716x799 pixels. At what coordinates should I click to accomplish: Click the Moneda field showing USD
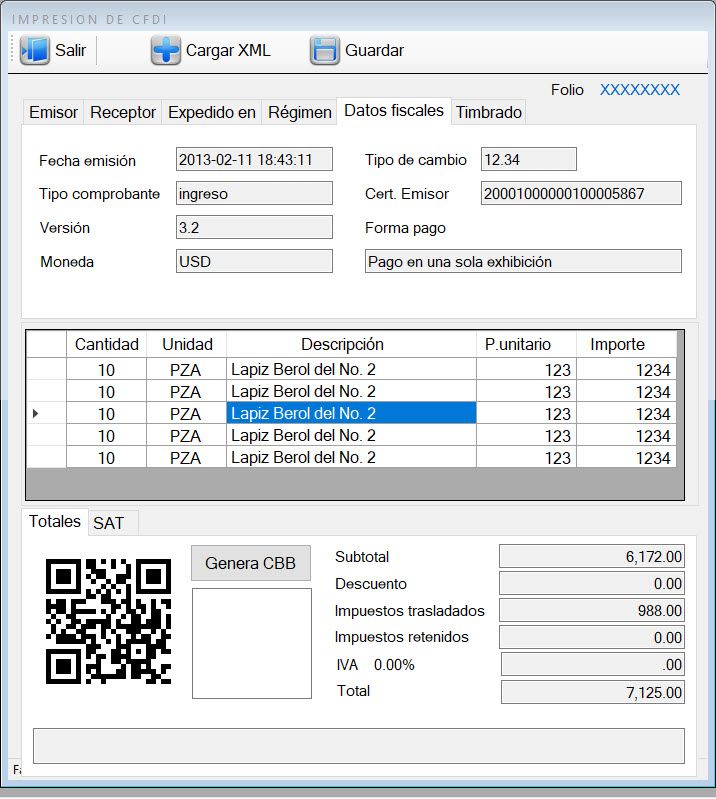pos(254,261)
